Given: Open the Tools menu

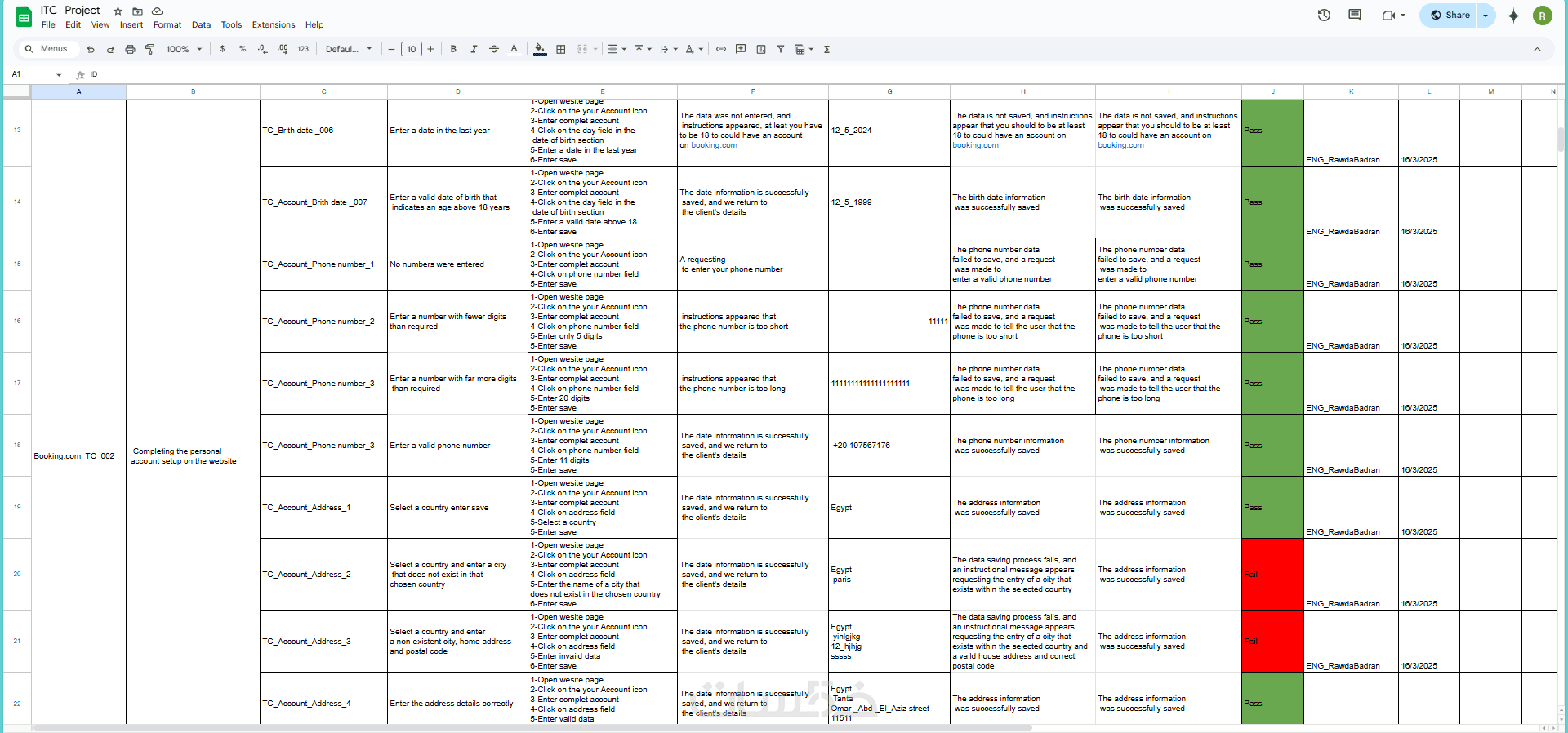Looking at the screenshot, I should (x=231, y=25).
